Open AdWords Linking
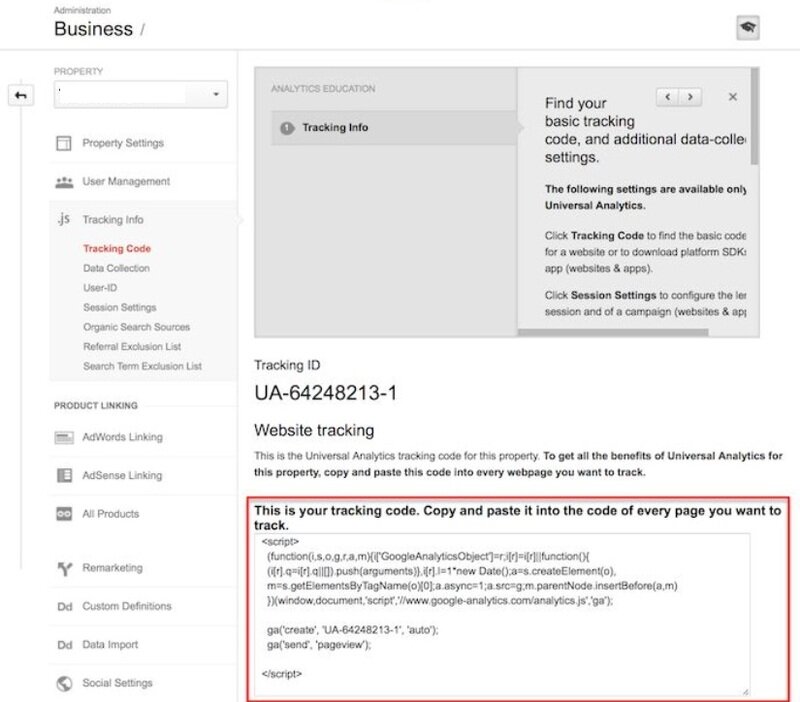The height and width of the screenshot is (702, 800). click(122, 437)
